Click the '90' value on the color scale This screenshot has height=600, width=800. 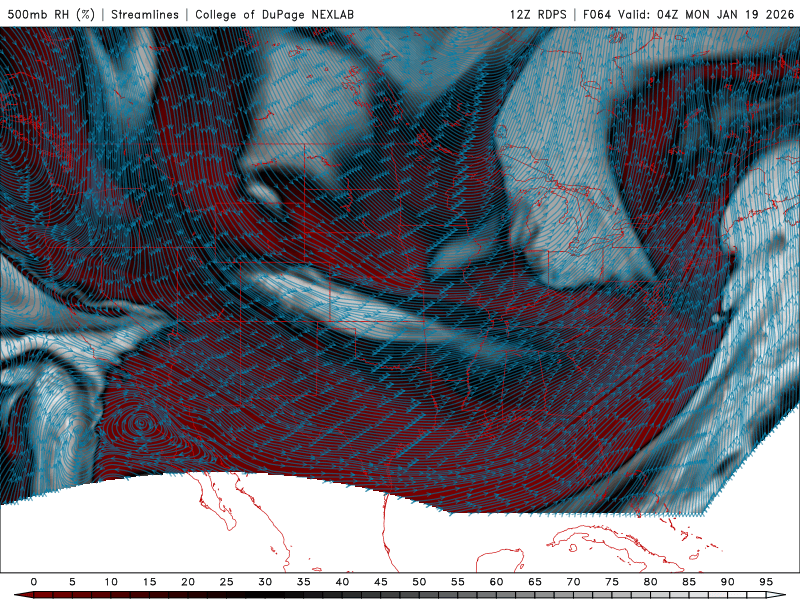727,582
